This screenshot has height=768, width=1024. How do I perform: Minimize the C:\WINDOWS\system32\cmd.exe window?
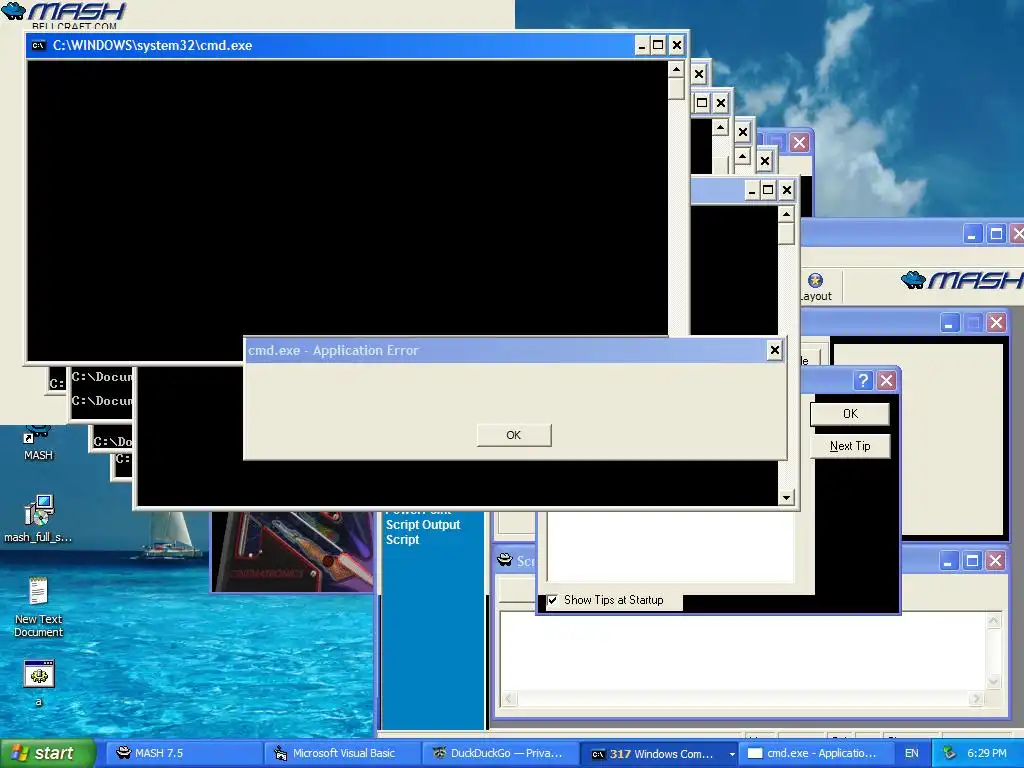(641, 45)
